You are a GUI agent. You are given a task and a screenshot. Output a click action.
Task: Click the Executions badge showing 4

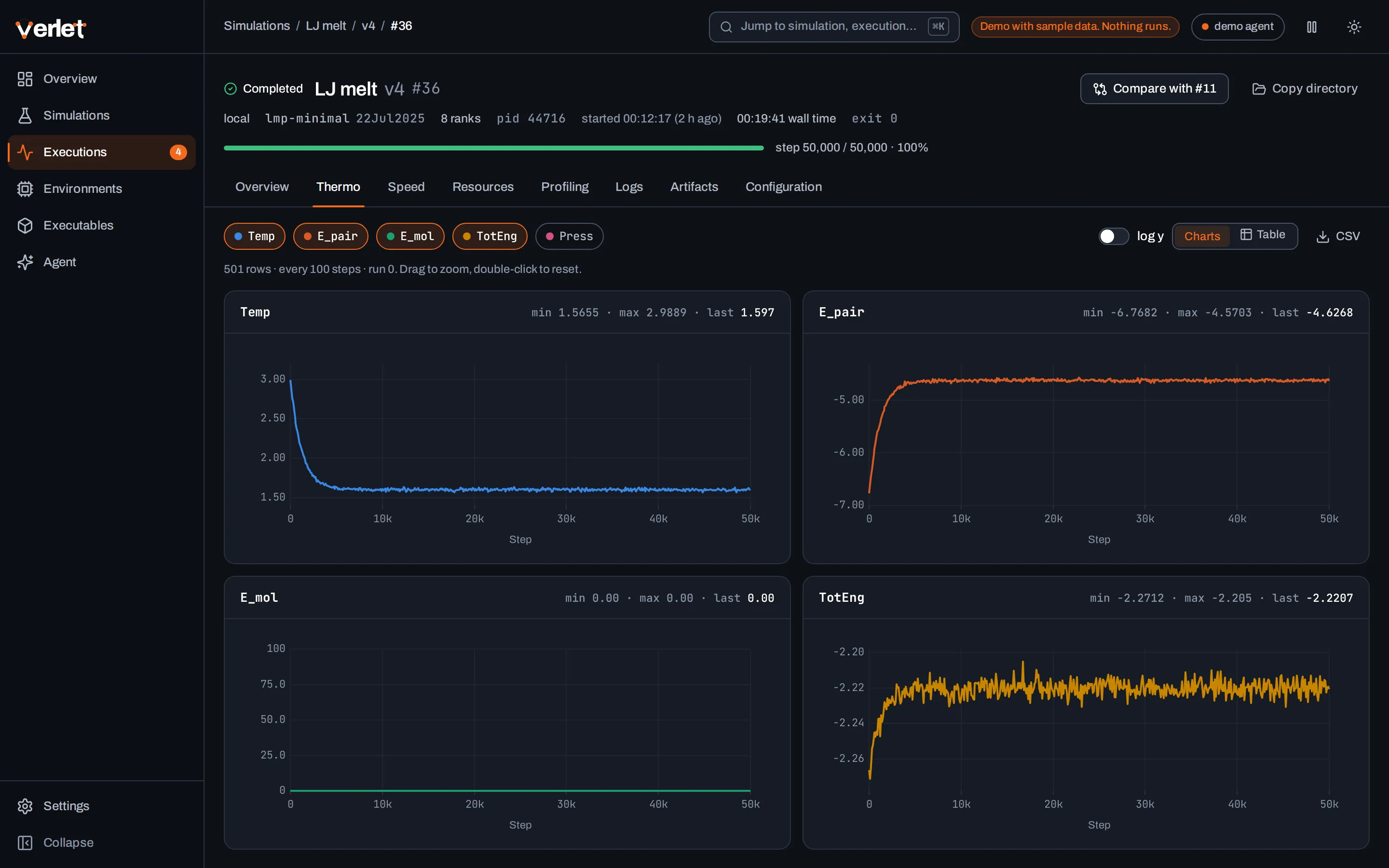coord(178,152)
